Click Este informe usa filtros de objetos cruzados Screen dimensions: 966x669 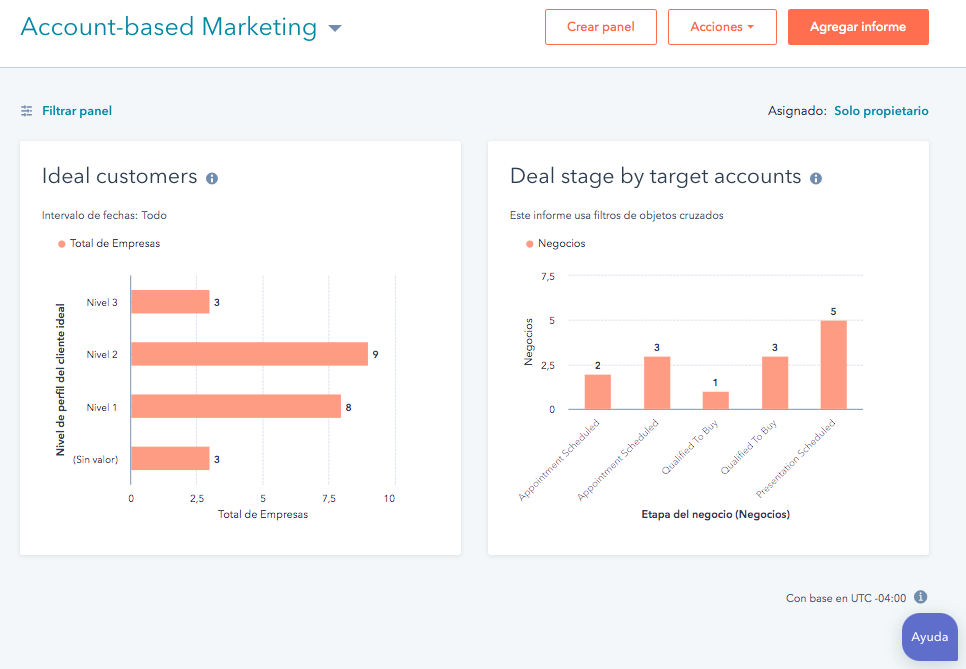tap(617, 215)
